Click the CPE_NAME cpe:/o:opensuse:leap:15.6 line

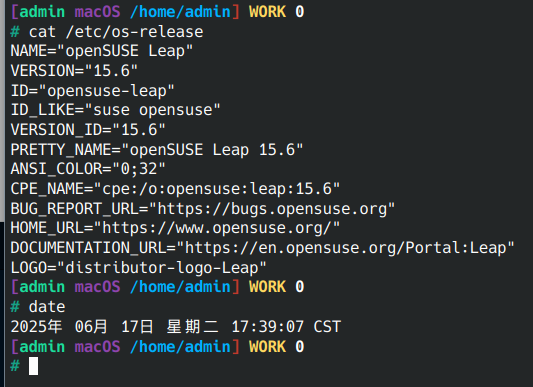[175, 189]
